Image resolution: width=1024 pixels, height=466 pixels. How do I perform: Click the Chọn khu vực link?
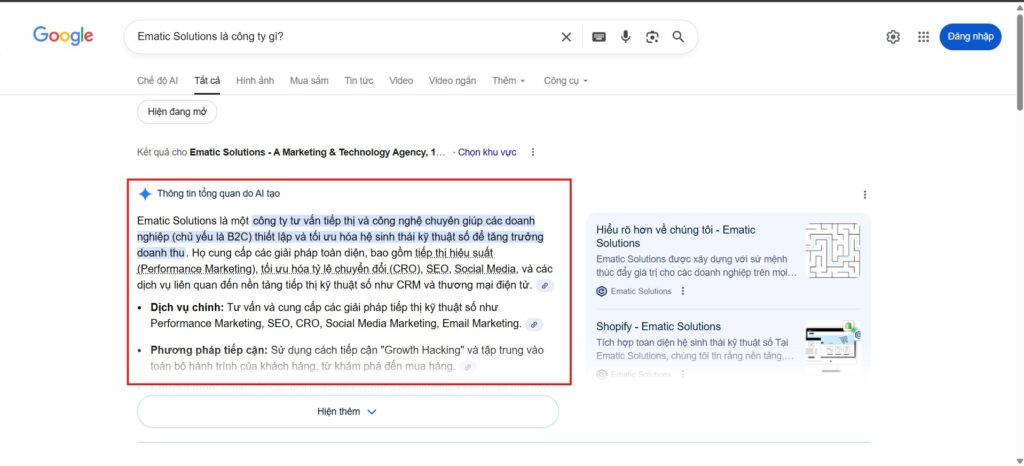487,152
